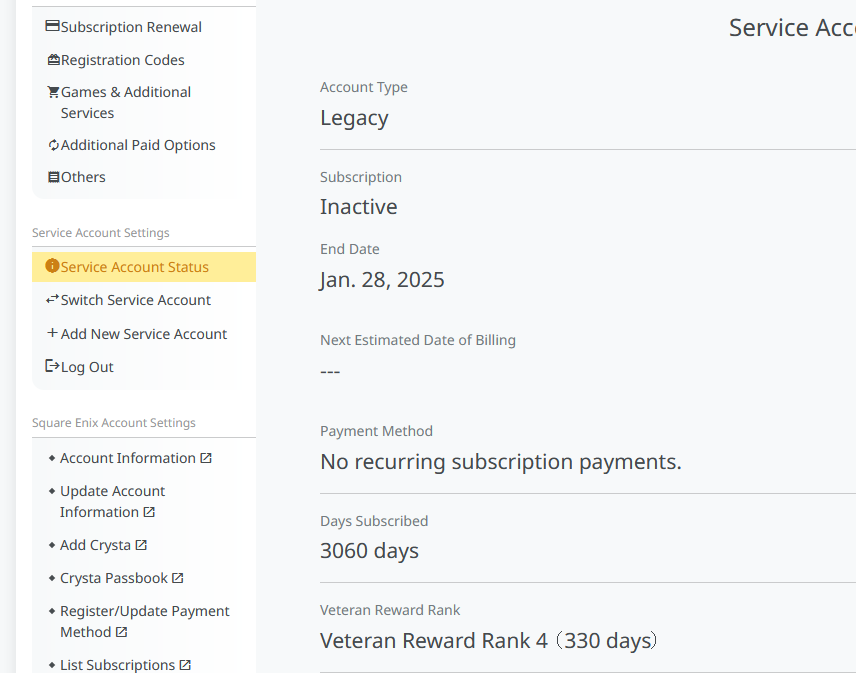Click the plus icon for Add New Service Account

(52, 333)
